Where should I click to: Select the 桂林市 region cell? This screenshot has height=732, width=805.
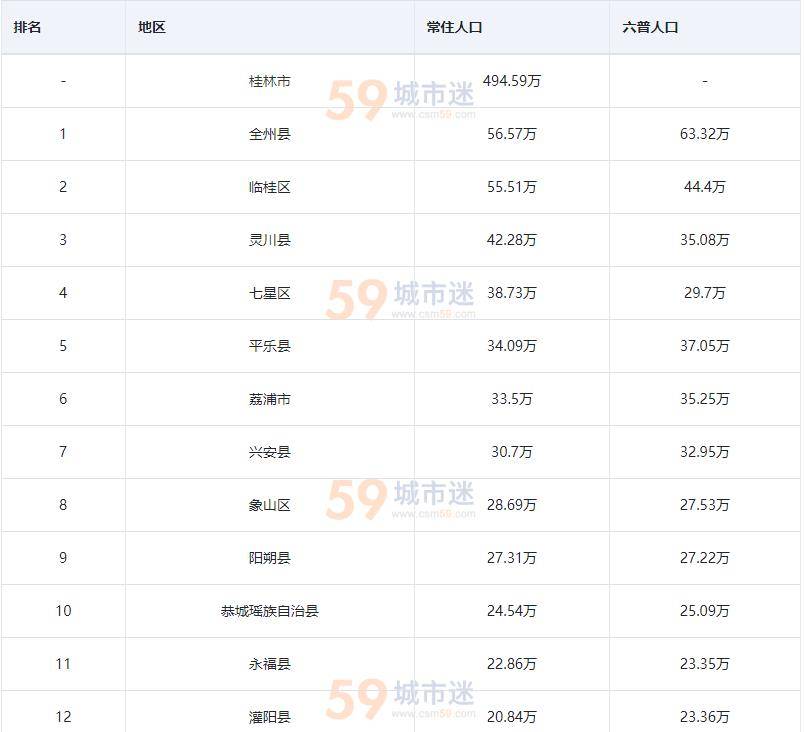tap(270, 81)
